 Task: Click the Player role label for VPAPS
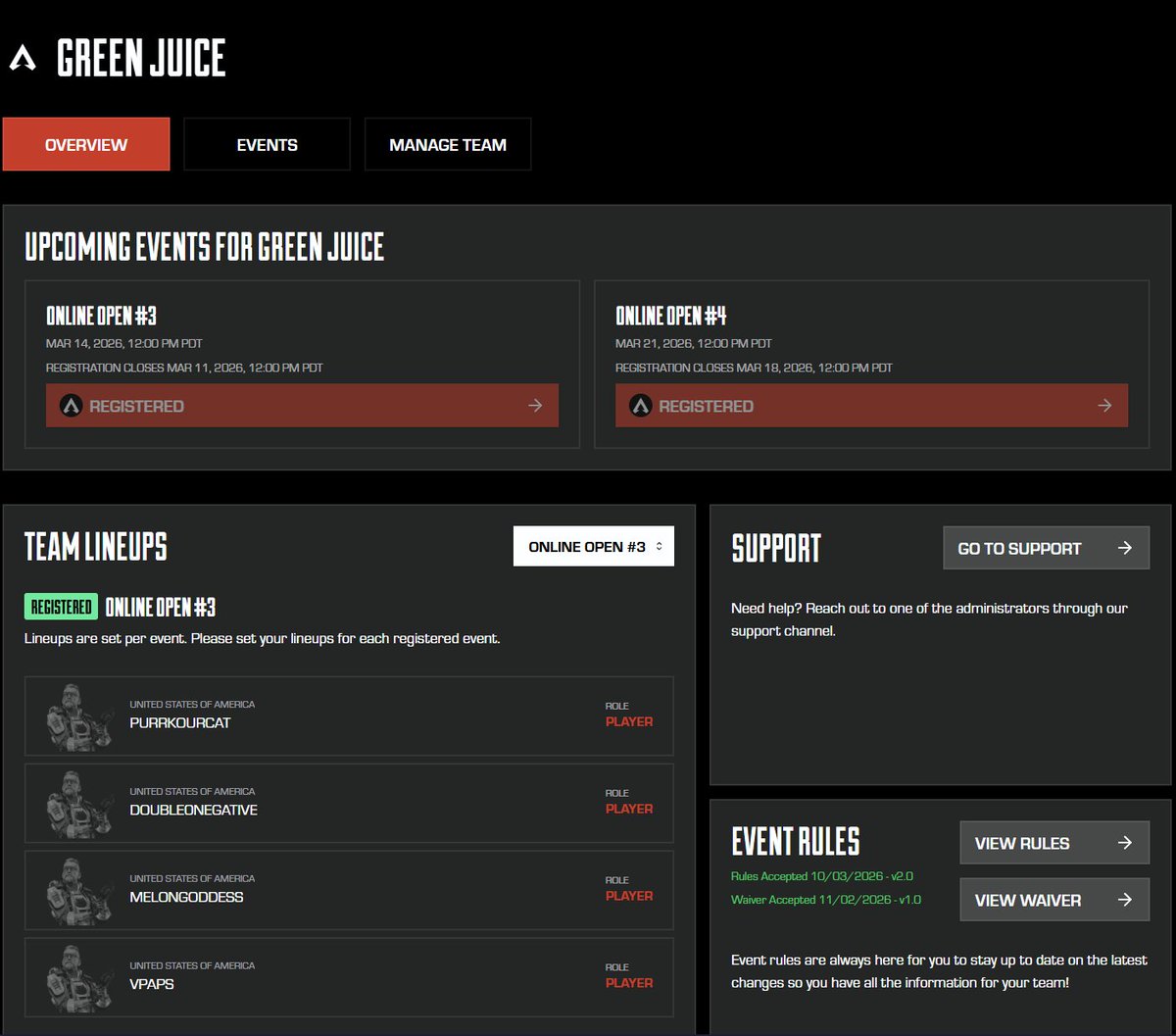point(629,983)
